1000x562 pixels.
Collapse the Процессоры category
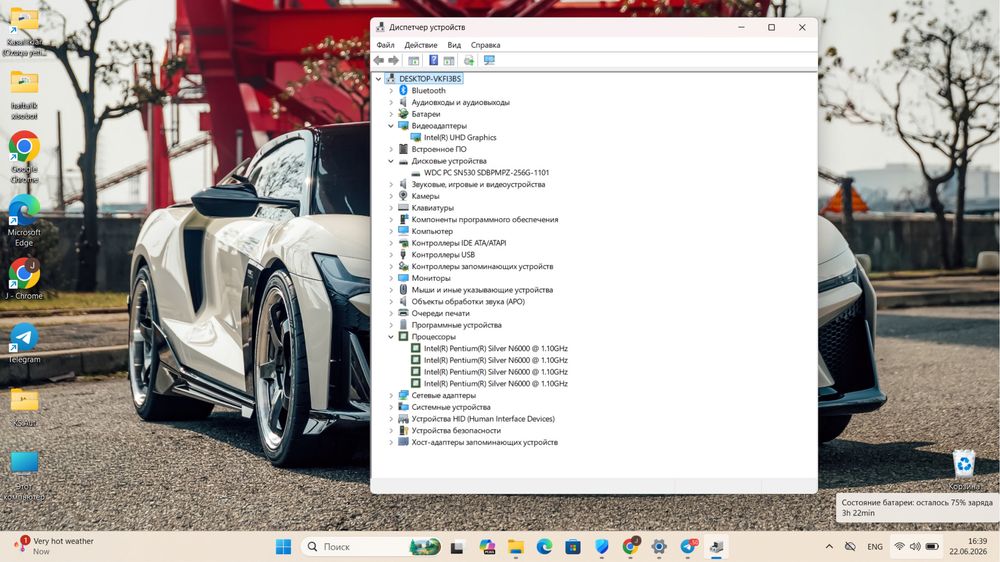391,337
